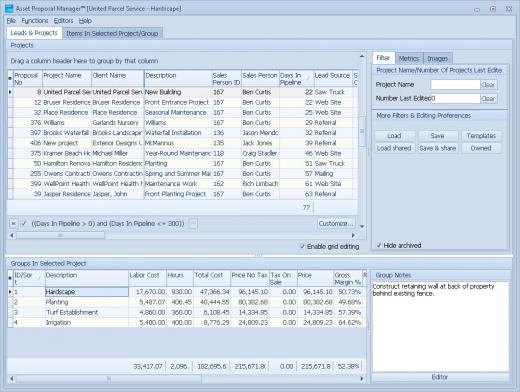Remove the grid filter with the X button
This screenshot has height=392, width=520.
pos(14,224)
